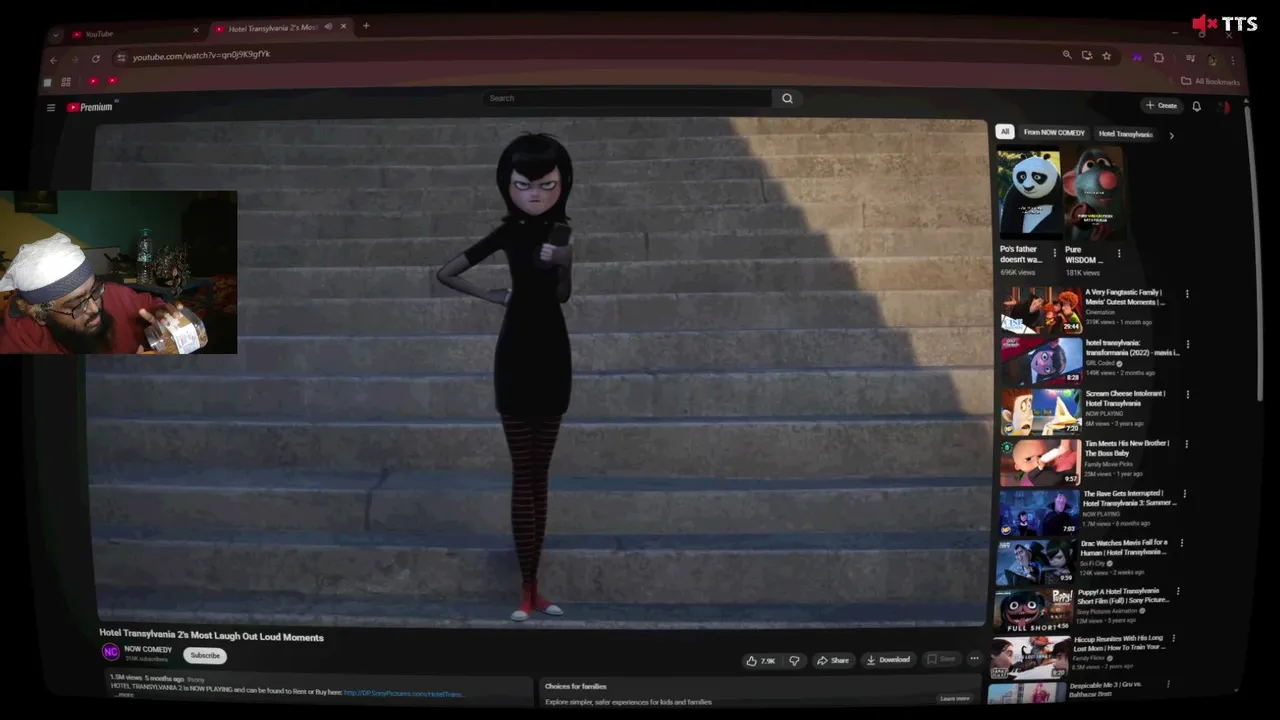This screenshot has height=720, width=1280.
Task: Reload the page with the refresh icon
Action: (x=96, y=58)
